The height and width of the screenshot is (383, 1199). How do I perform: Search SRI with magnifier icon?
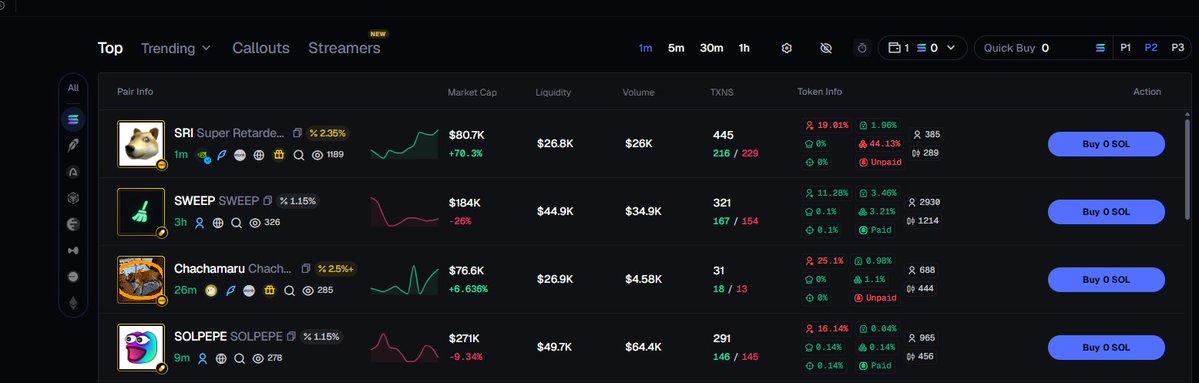pos(299,154)
